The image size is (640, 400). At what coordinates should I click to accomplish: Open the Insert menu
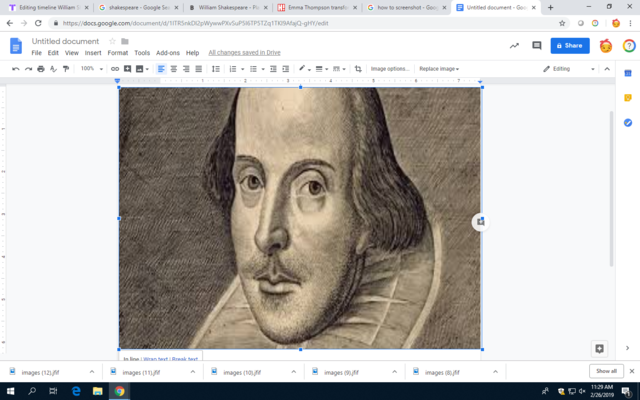click(93, 53)
